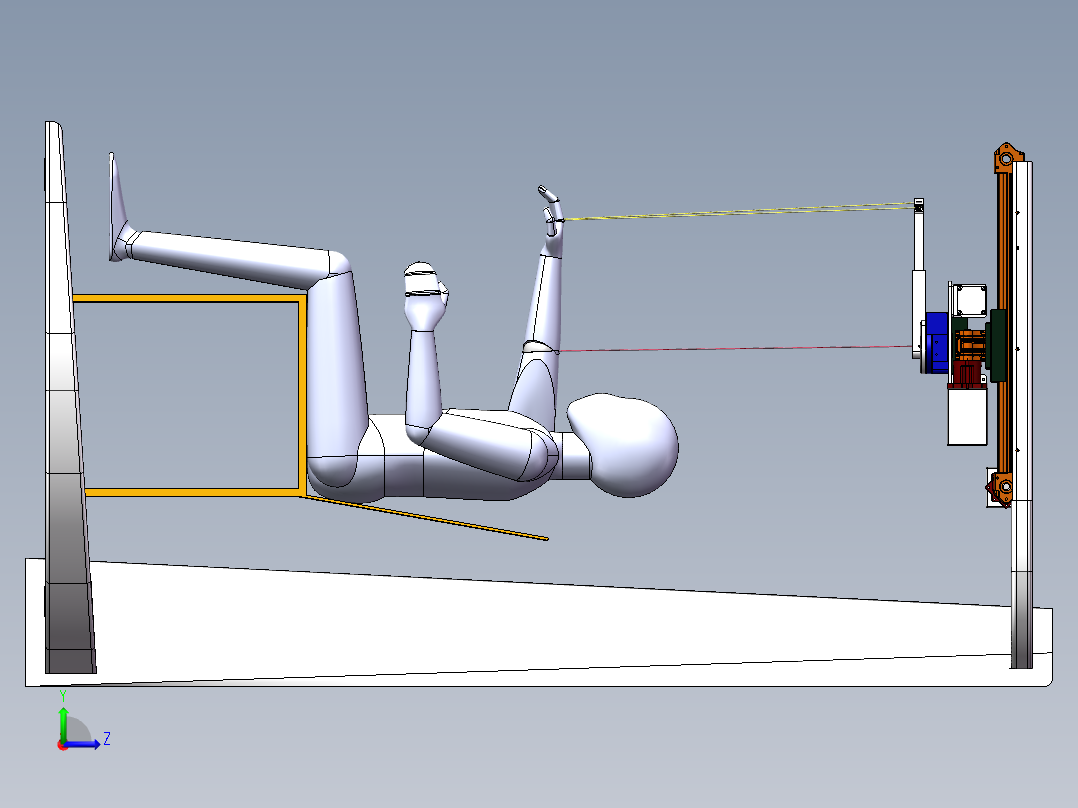Click the red origin dot of the triad
The height and width of the screenshot is (808, 1078).
[x=63, y=745]
